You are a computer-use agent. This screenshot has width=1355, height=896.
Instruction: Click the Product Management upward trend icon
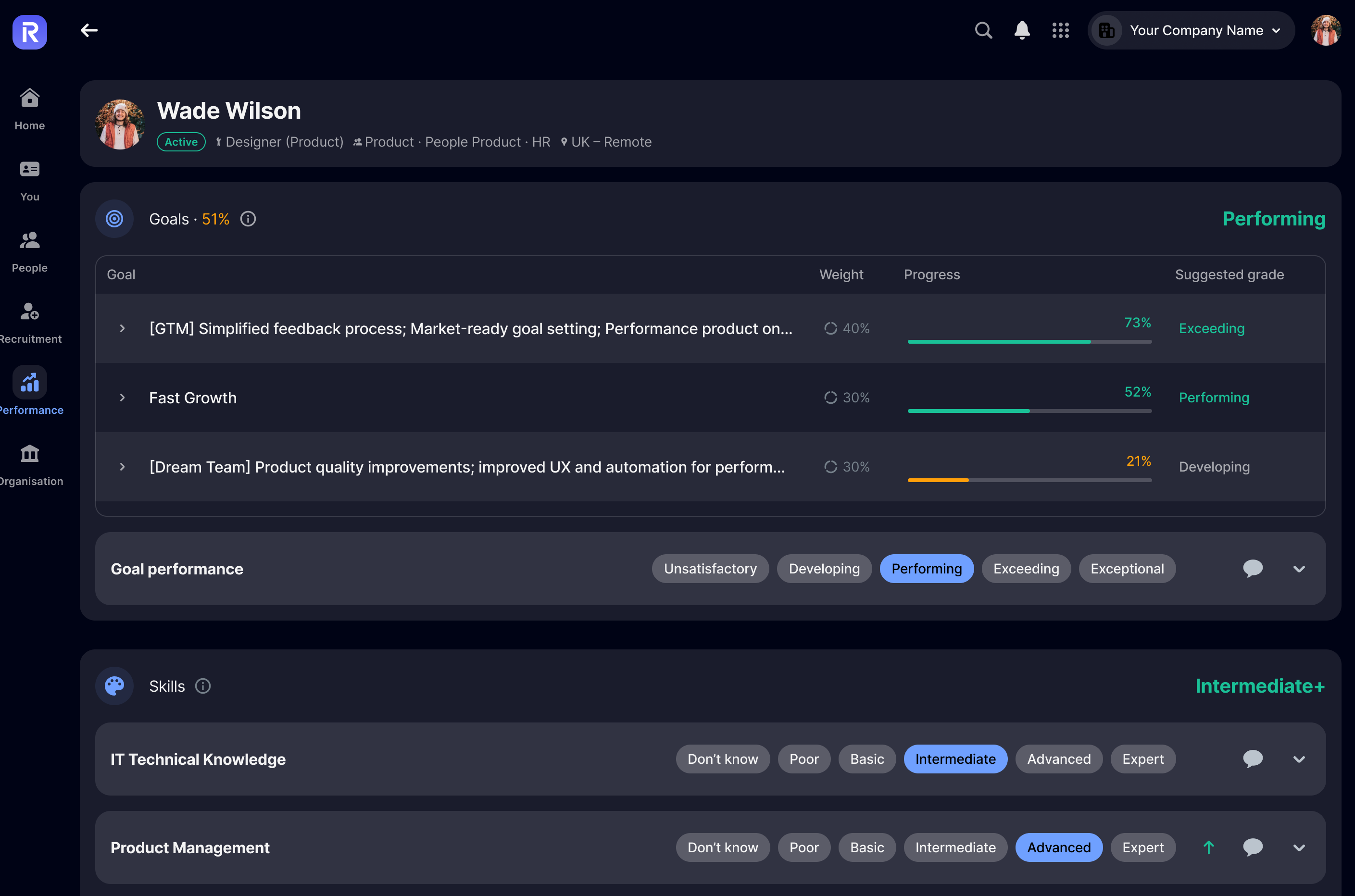point(1209,847)
